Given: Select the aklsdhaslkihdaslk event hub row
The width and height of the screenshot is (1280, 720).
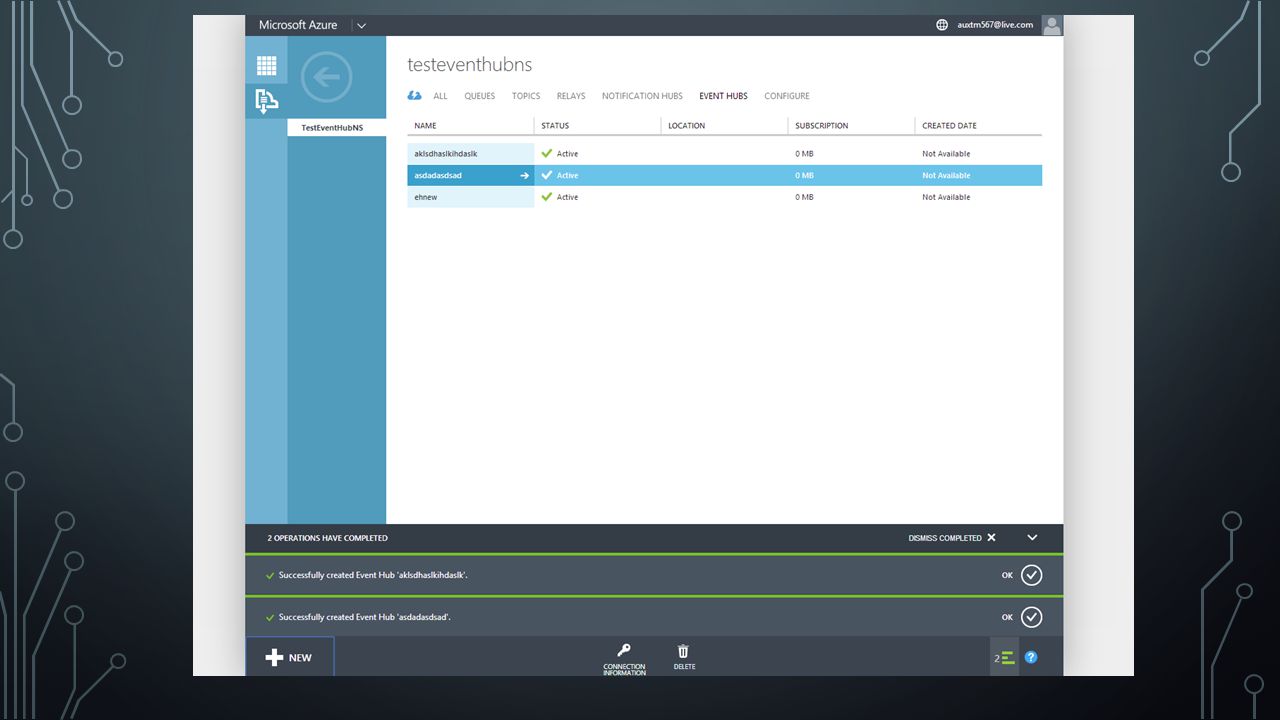Looking at the screenshot, I should coord(724,154).
